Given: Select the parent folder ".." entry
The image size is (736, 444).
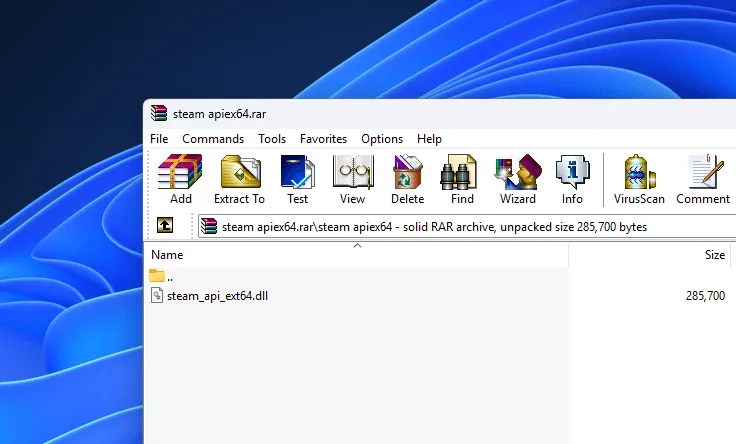Looking at the screenshot, I should click(169, 277).
